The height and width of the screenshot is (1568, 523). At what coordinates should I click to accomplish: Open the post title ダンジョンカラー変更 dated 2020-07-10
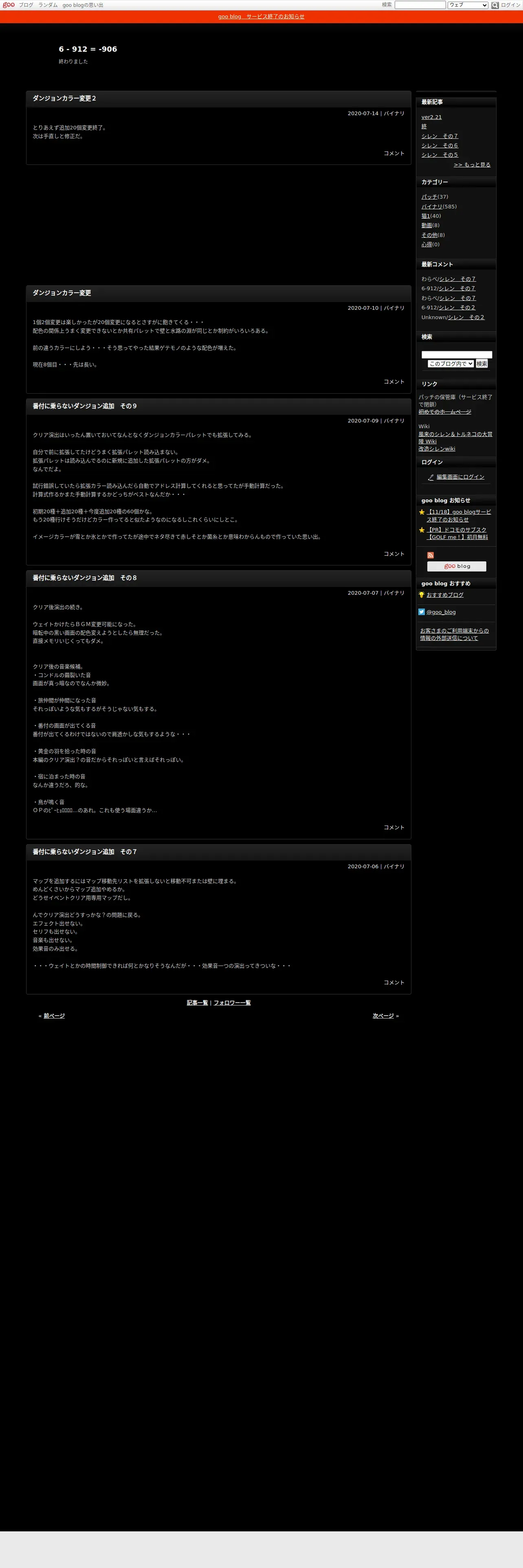tap(62, 293)
